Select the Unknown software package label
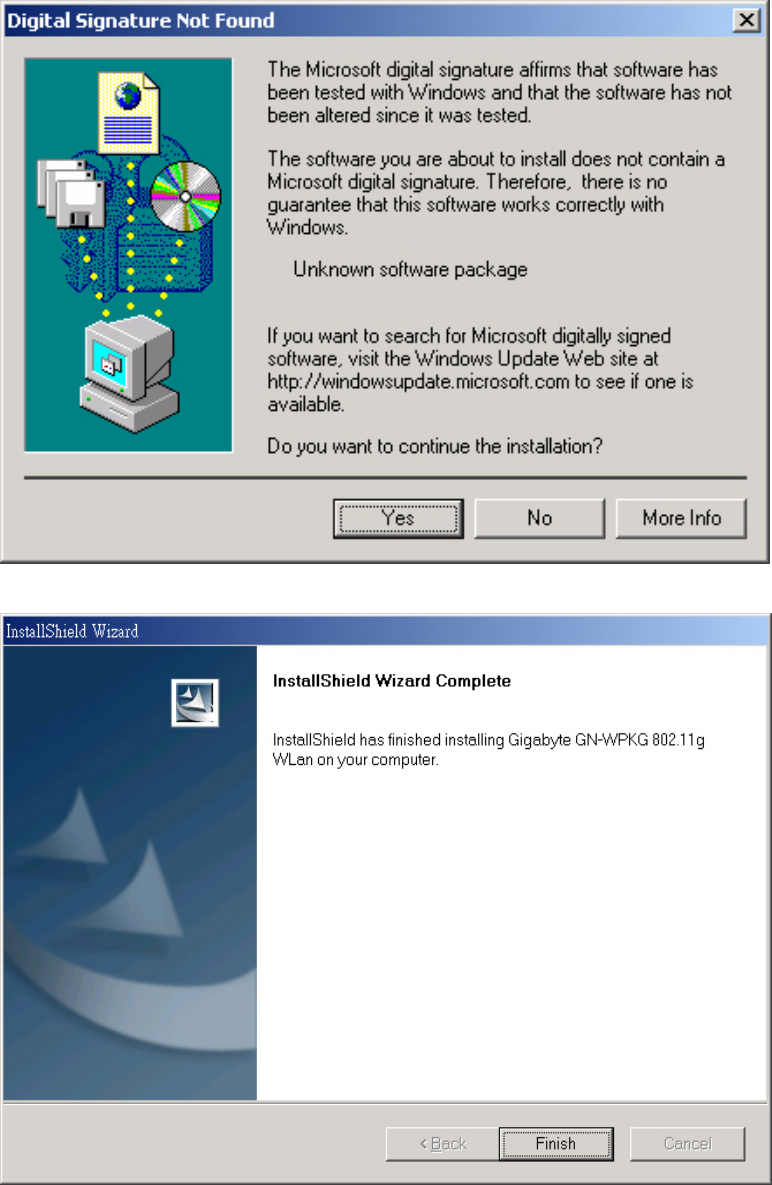Screen dimensions: 772x1185 [x=410, y=270]
